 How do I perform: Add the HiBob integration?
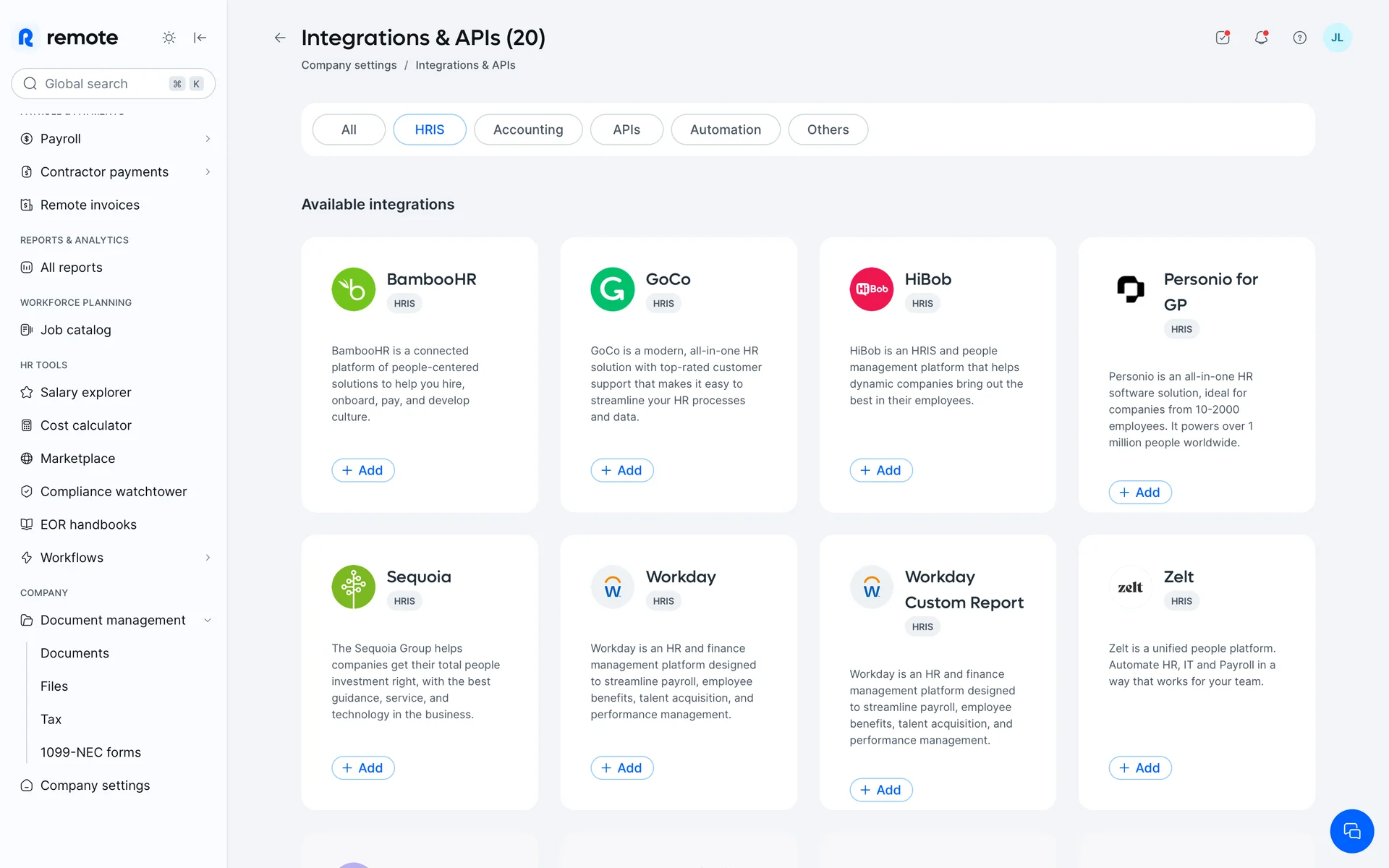tap(880, 470)
